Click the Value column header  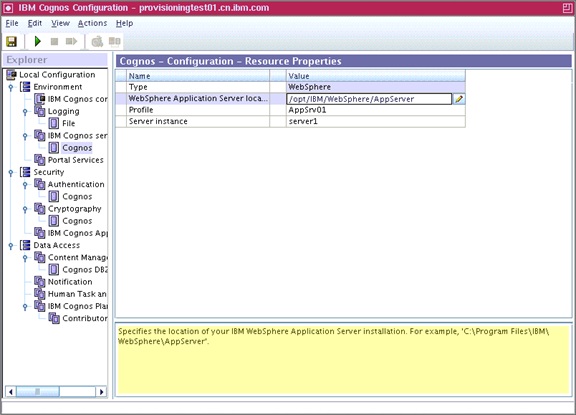coord(375,76)
